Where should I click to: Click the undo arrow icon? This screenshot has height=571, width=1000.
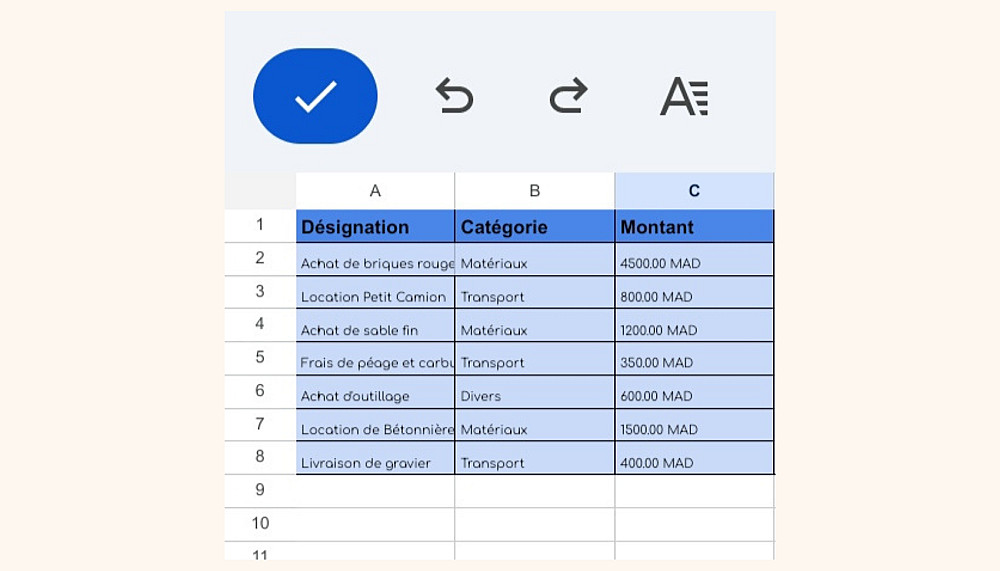point(454,96)
